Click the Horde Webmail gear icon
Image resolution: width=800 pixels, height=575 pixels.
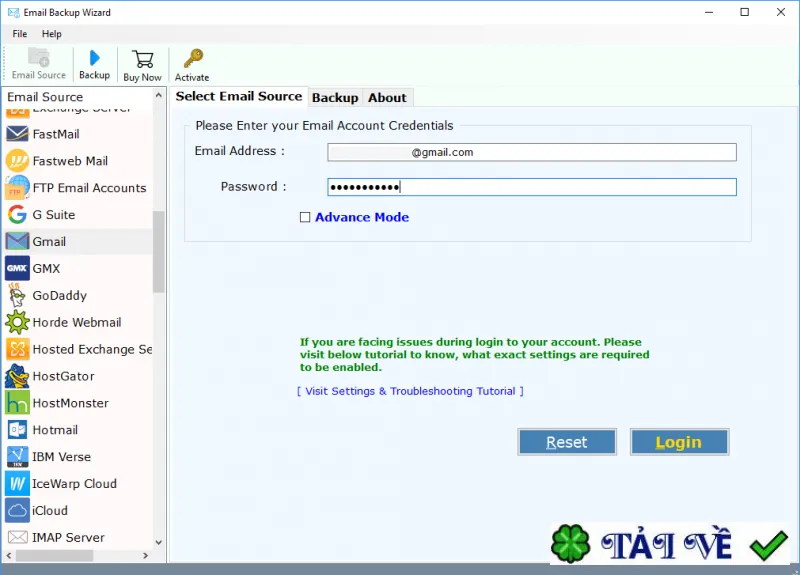pyautogui.click(x=17, y=322)
